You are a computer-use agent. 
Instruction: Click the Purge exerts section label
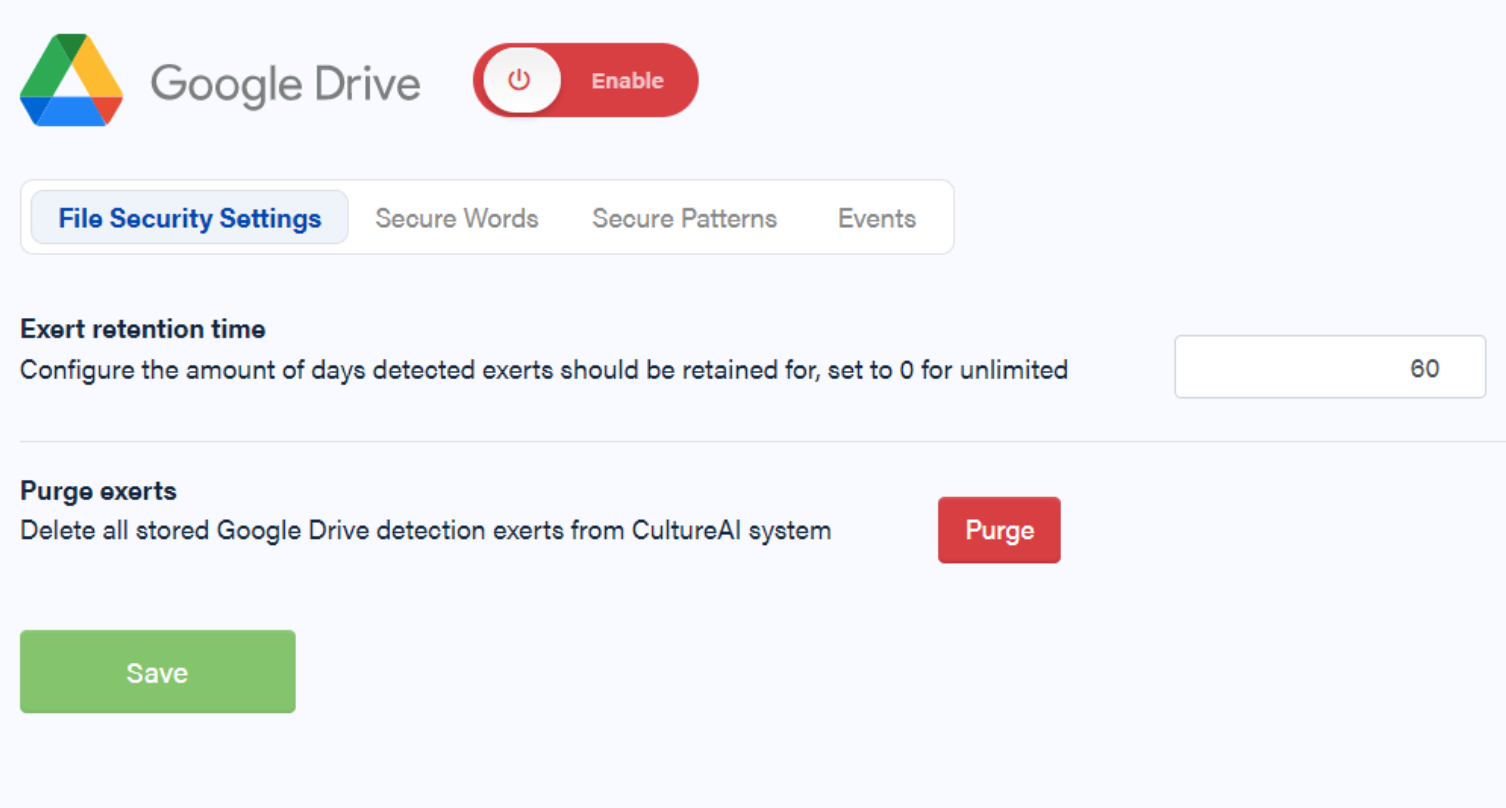coord(97,490)
